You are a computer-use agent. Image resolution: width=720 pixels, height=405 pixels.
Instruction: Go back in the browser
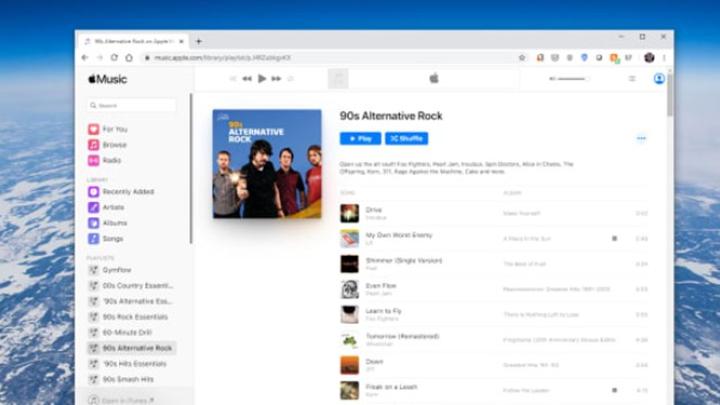[x=85, y=57]
